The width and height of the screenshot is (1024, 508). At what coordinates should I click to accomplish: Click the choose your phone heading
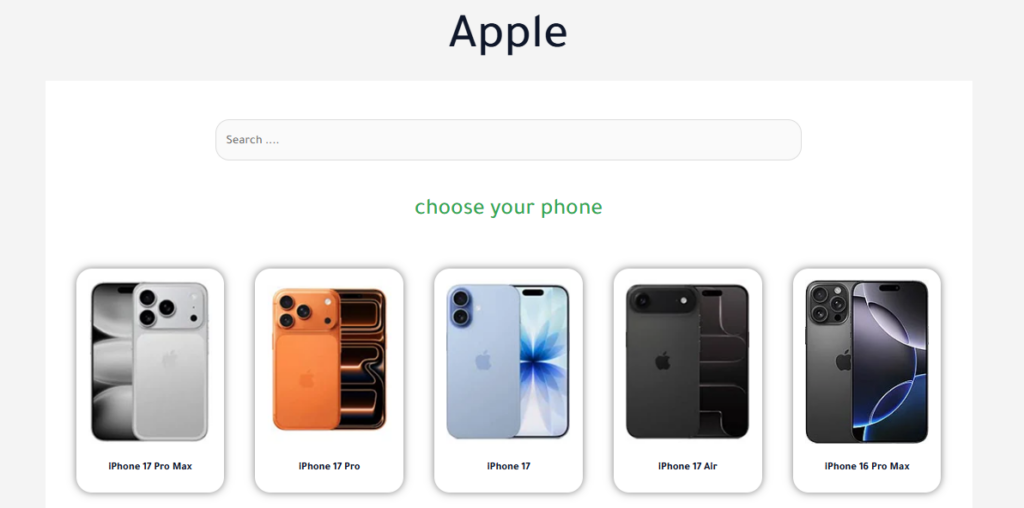(x=508, y=207)
